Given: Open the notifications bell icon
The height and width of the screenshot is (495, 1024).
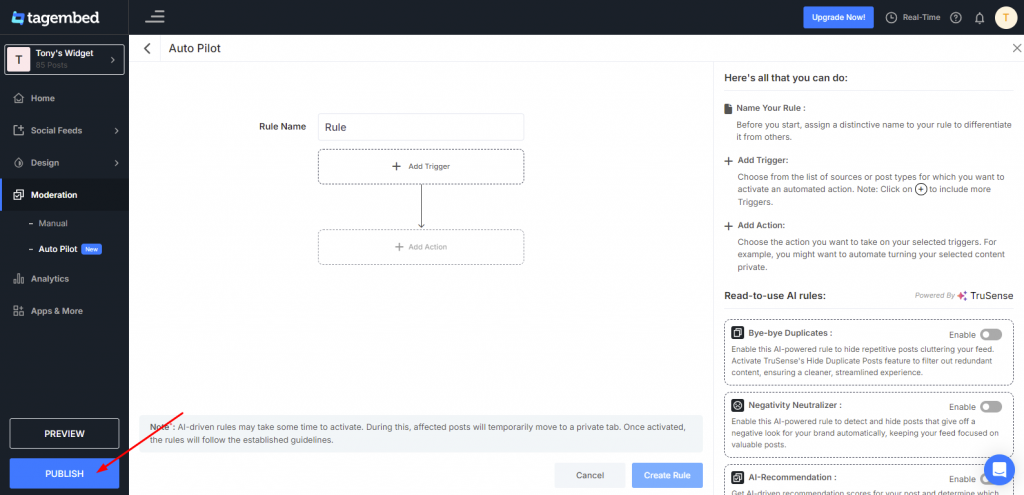Looking at the screenshot, I should [x=980, y=18].
